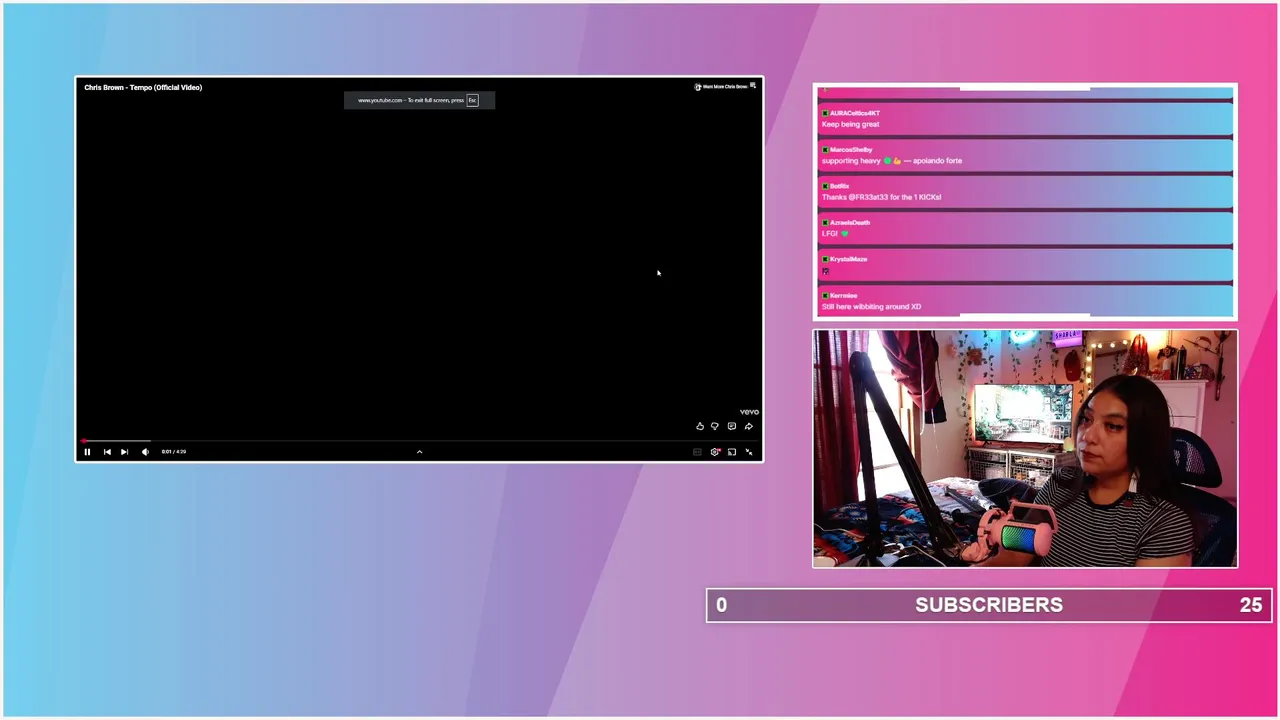Seek along the video progress bar
This screenshot has width=1280, height=720.
pyautogui.click(x=419, y=440)
